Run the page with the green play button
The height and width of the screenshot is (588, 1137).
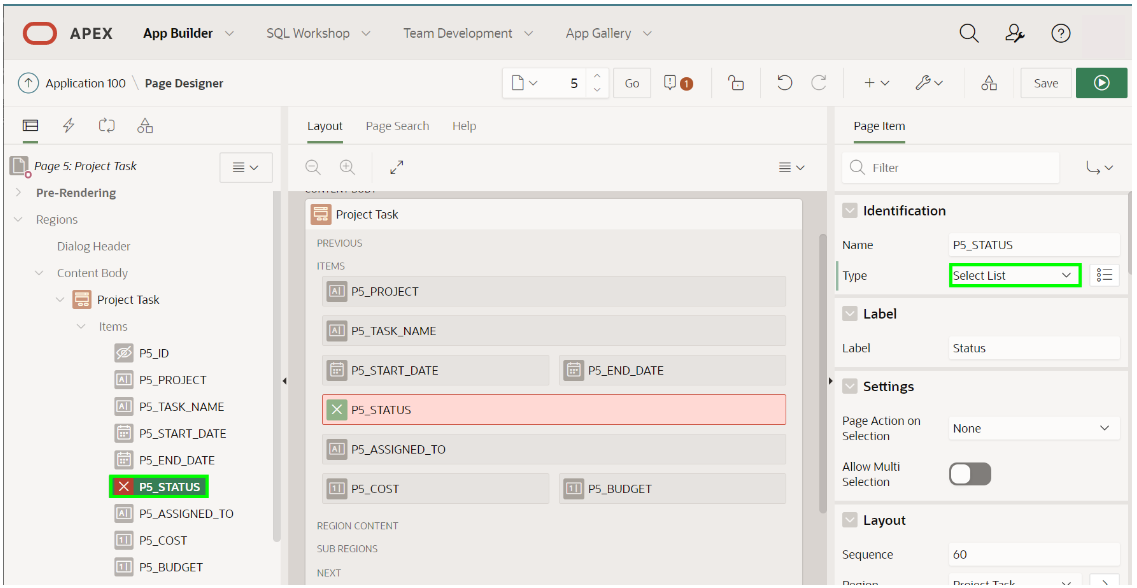[1101, 83]
